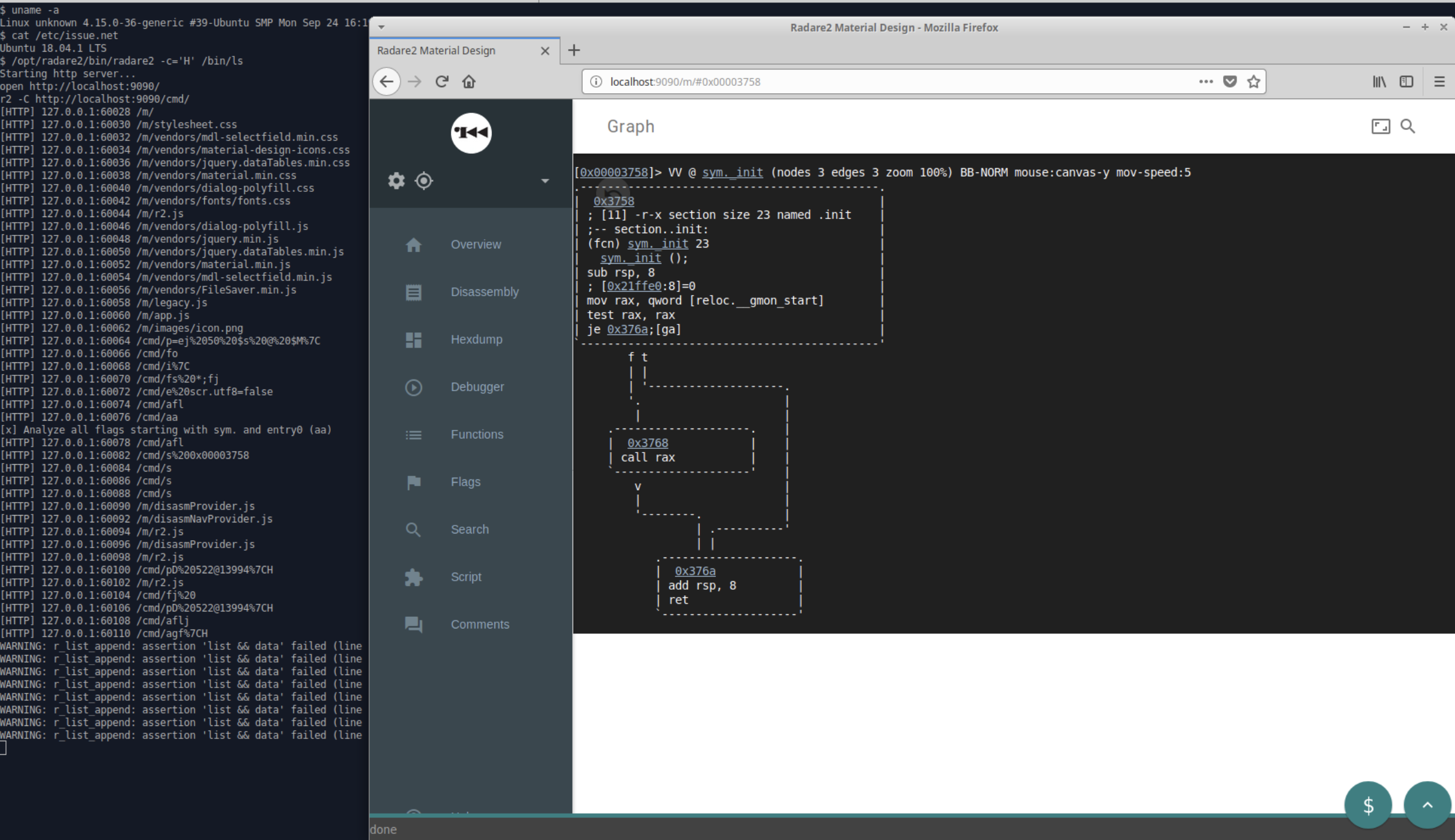1455x840 pixels.
Task: Select the Radare2 Material Design tab
Action: tap(464, 50)
